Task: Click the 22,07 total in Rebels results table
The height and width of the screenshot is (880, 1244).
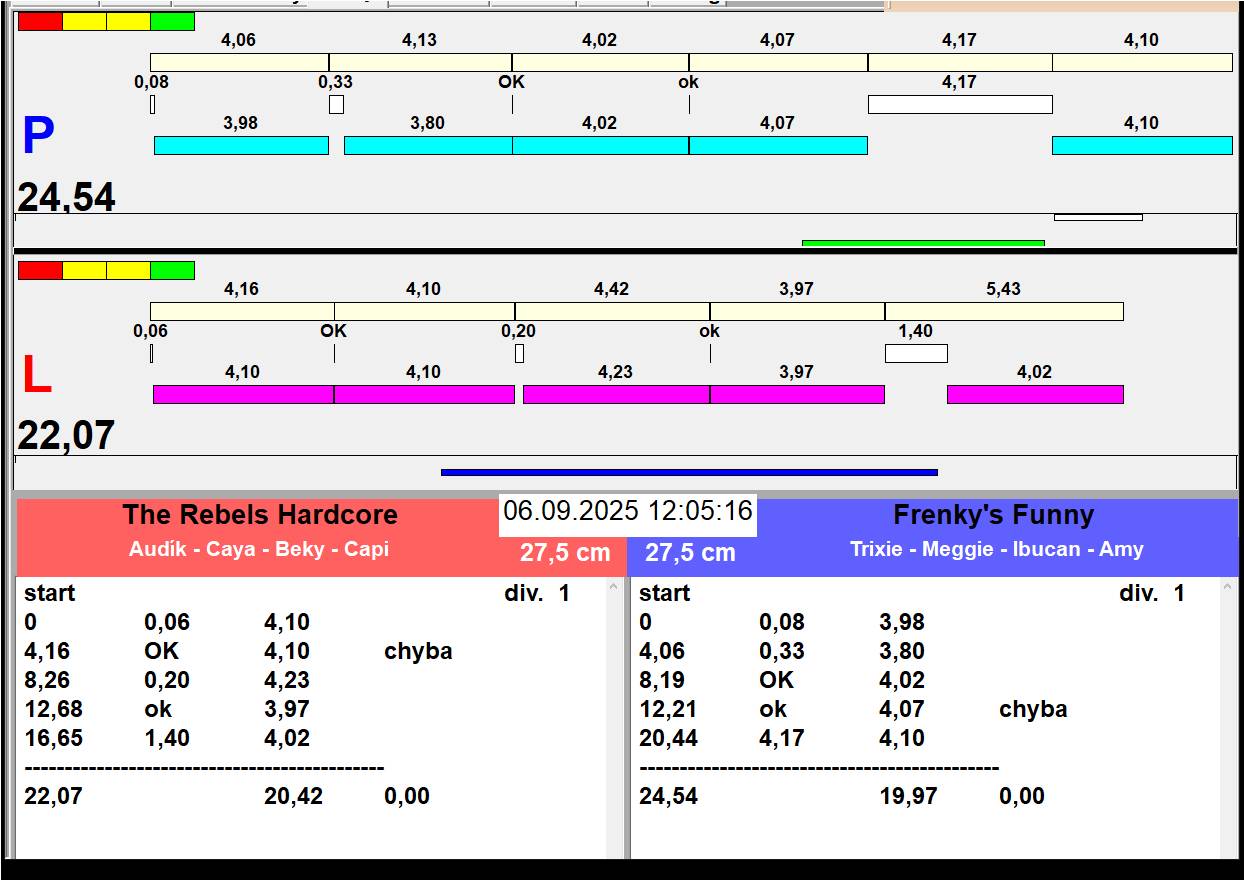Action: pos(54,796)
